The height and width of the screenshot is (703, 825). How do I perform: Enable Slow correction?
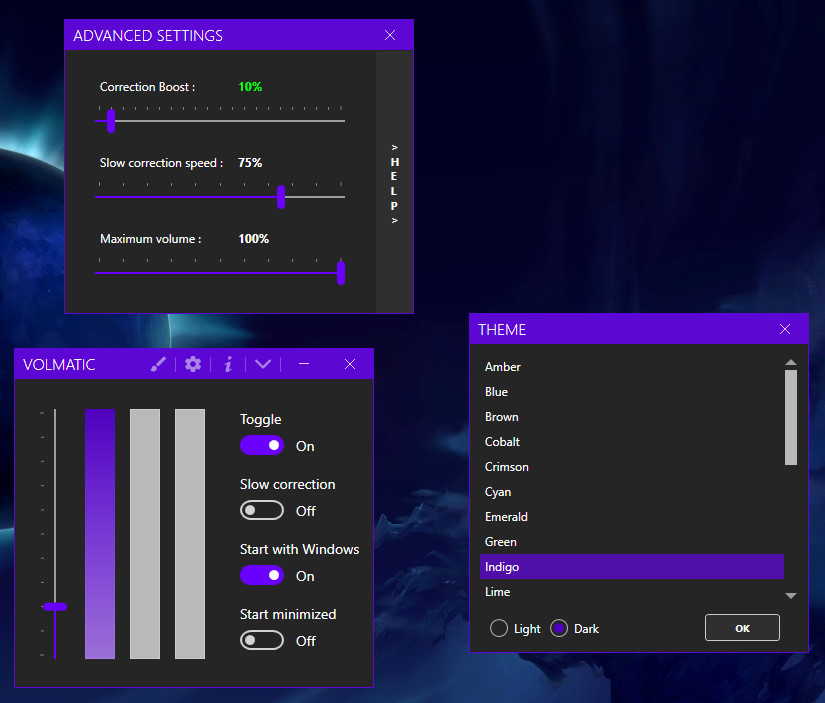point(262,510)
